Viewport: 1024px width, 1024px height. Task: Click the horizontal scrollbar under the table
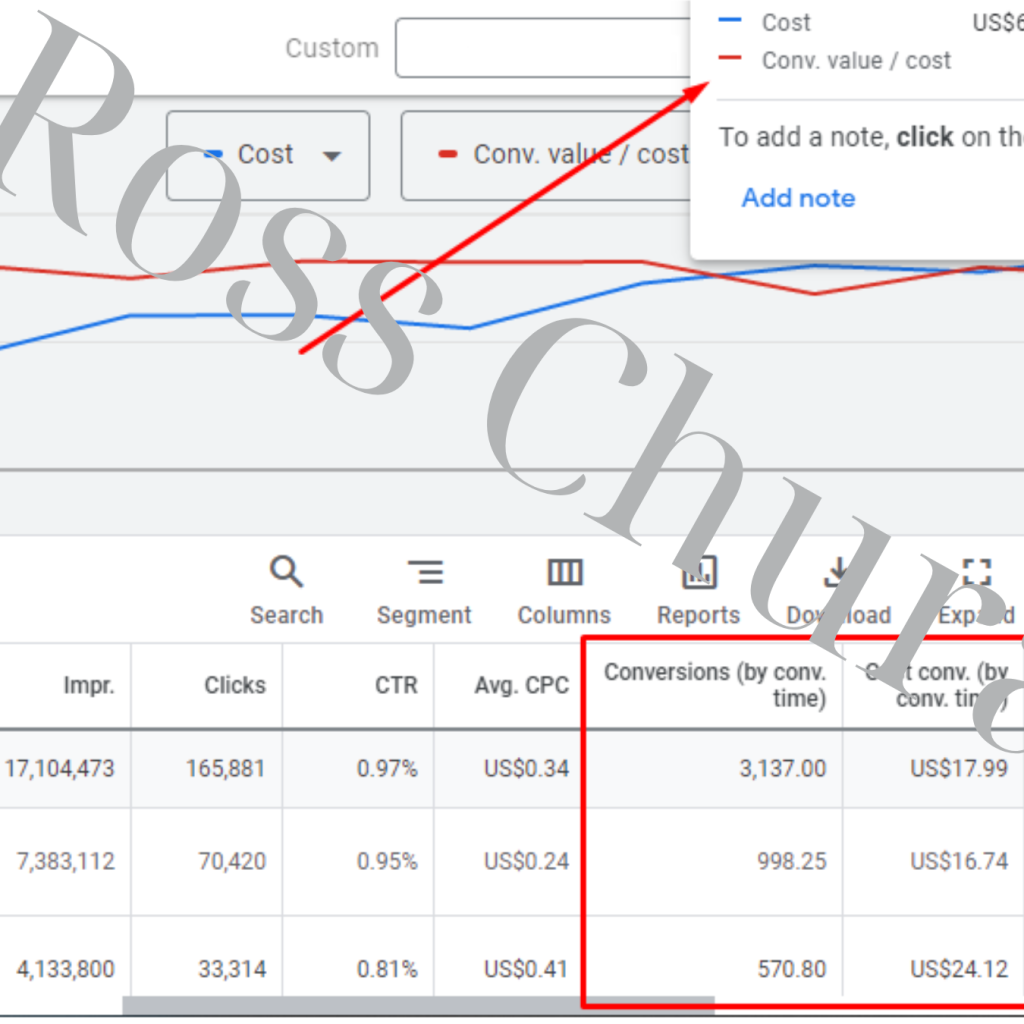418,1006
